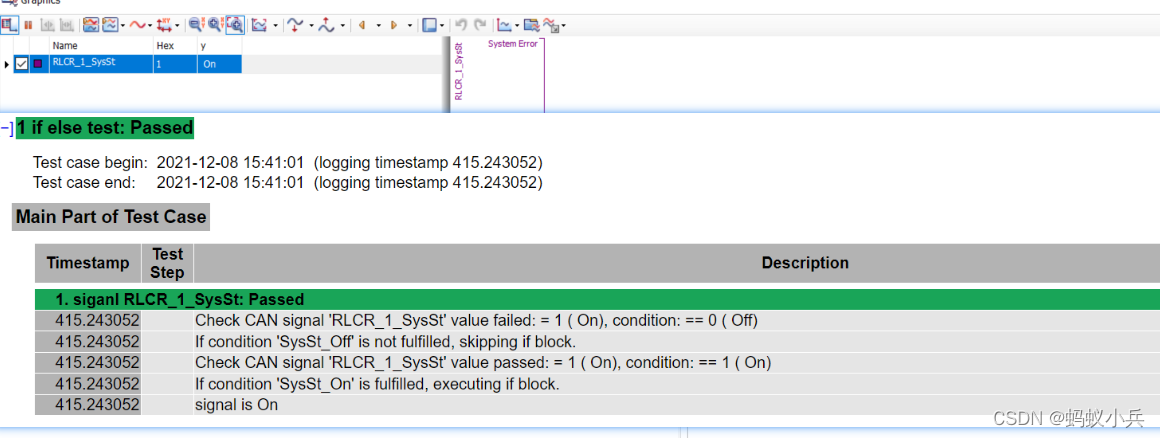The width and height of the screenshot is (1160, 438).
Task: Click the 'System Error' graph label
Action: [x=513, y=44]
